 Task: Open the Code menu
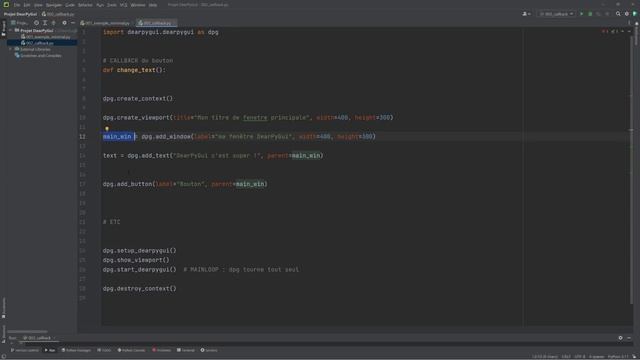click(70, 5)
